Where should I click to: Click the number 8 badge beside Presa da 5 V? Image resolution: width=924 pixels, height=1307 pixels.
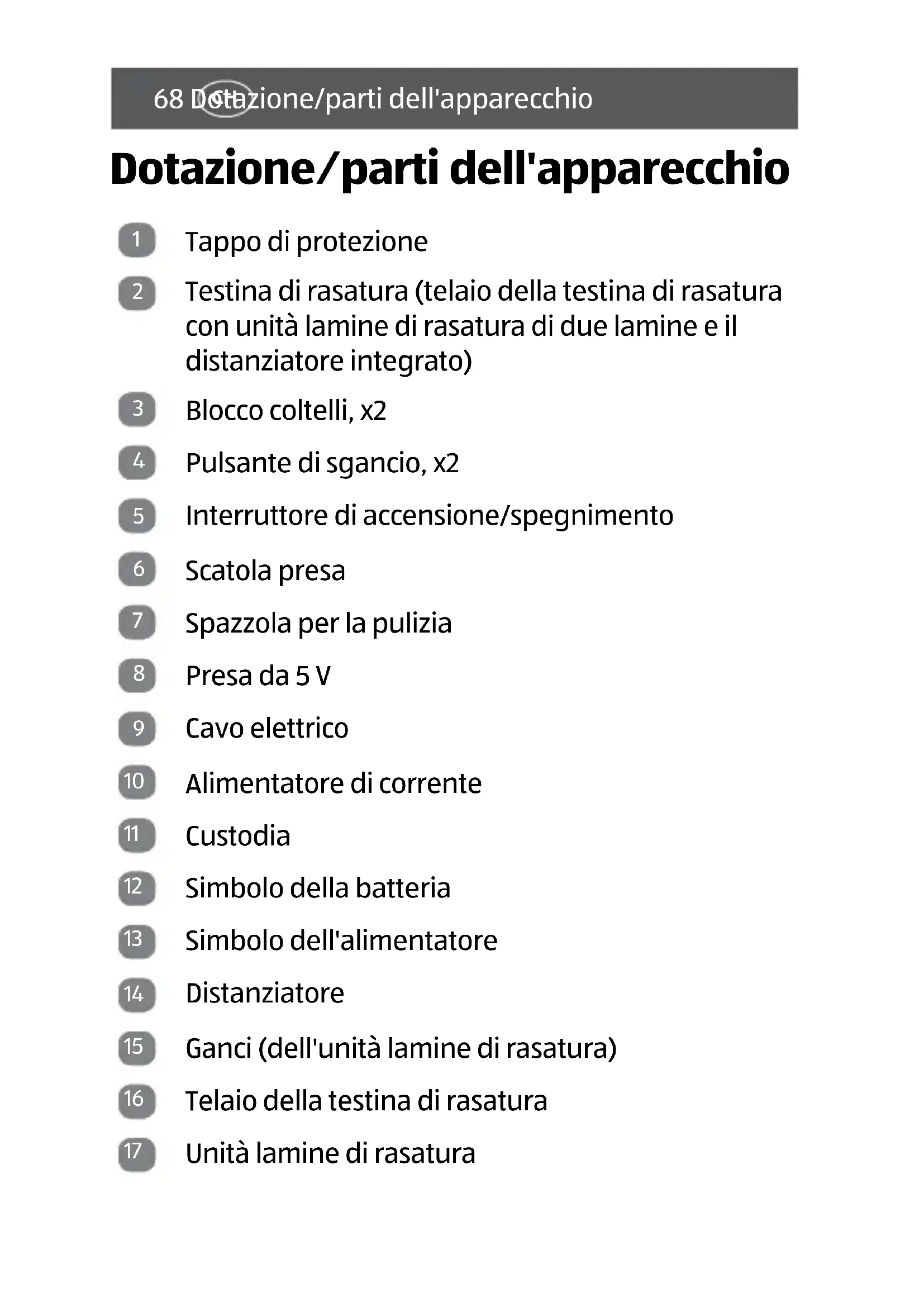click(x=136, y=674)
